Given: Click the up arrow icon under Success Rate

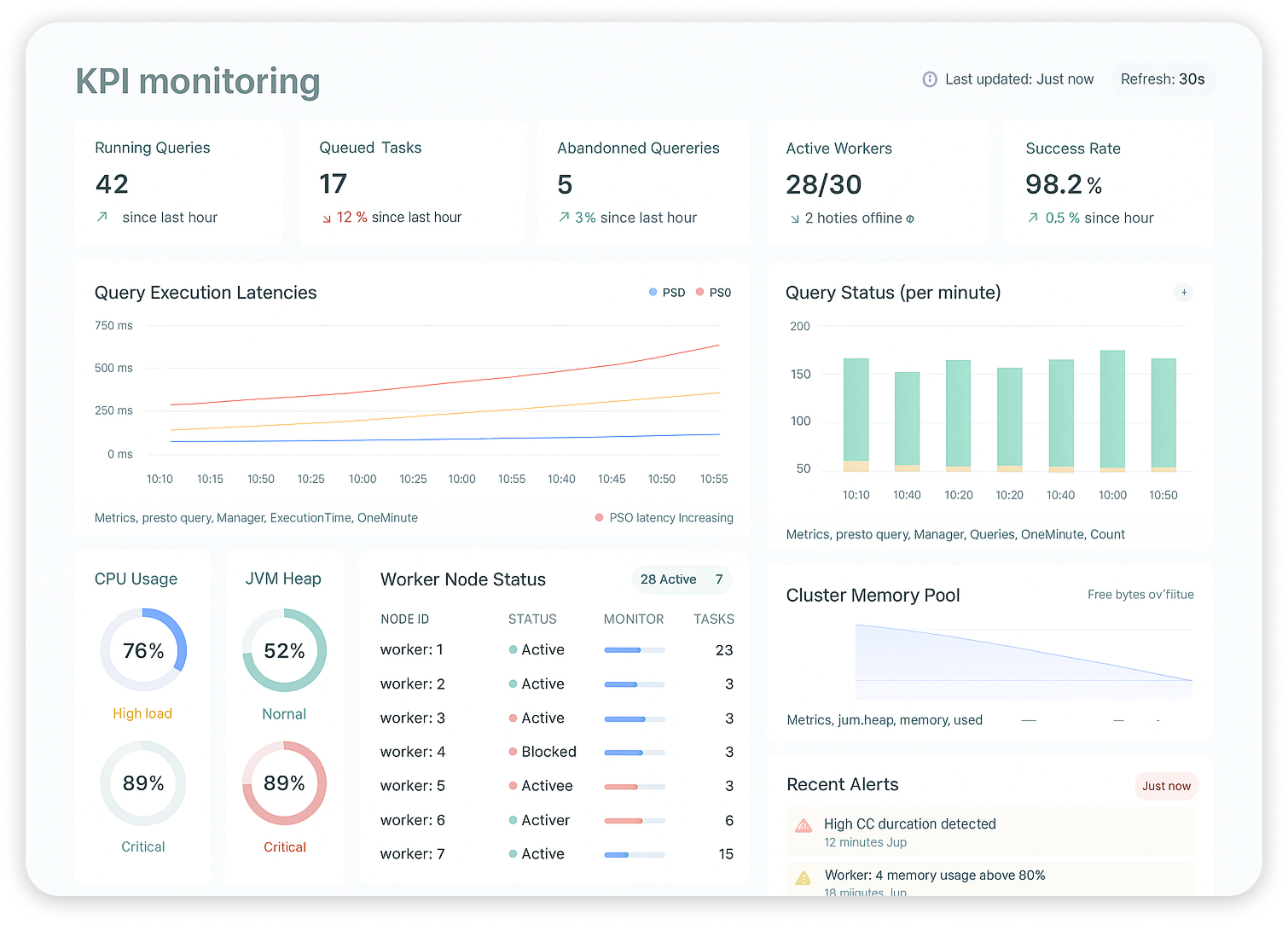Looking at the screenshot, I should (1033, 218).
